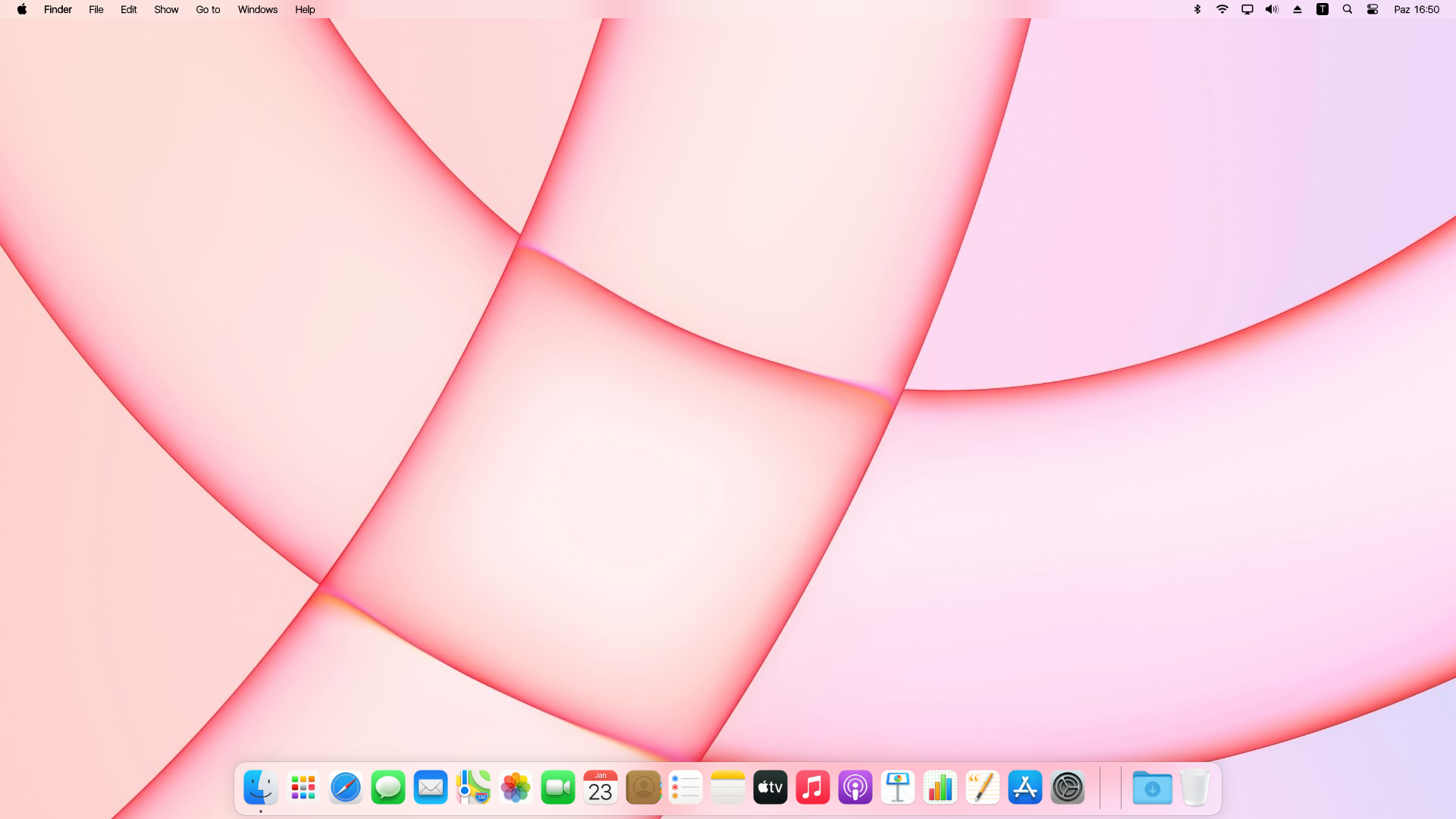Launch FaceTime from the Dock
1456x819 pixels.
point(558,788)
